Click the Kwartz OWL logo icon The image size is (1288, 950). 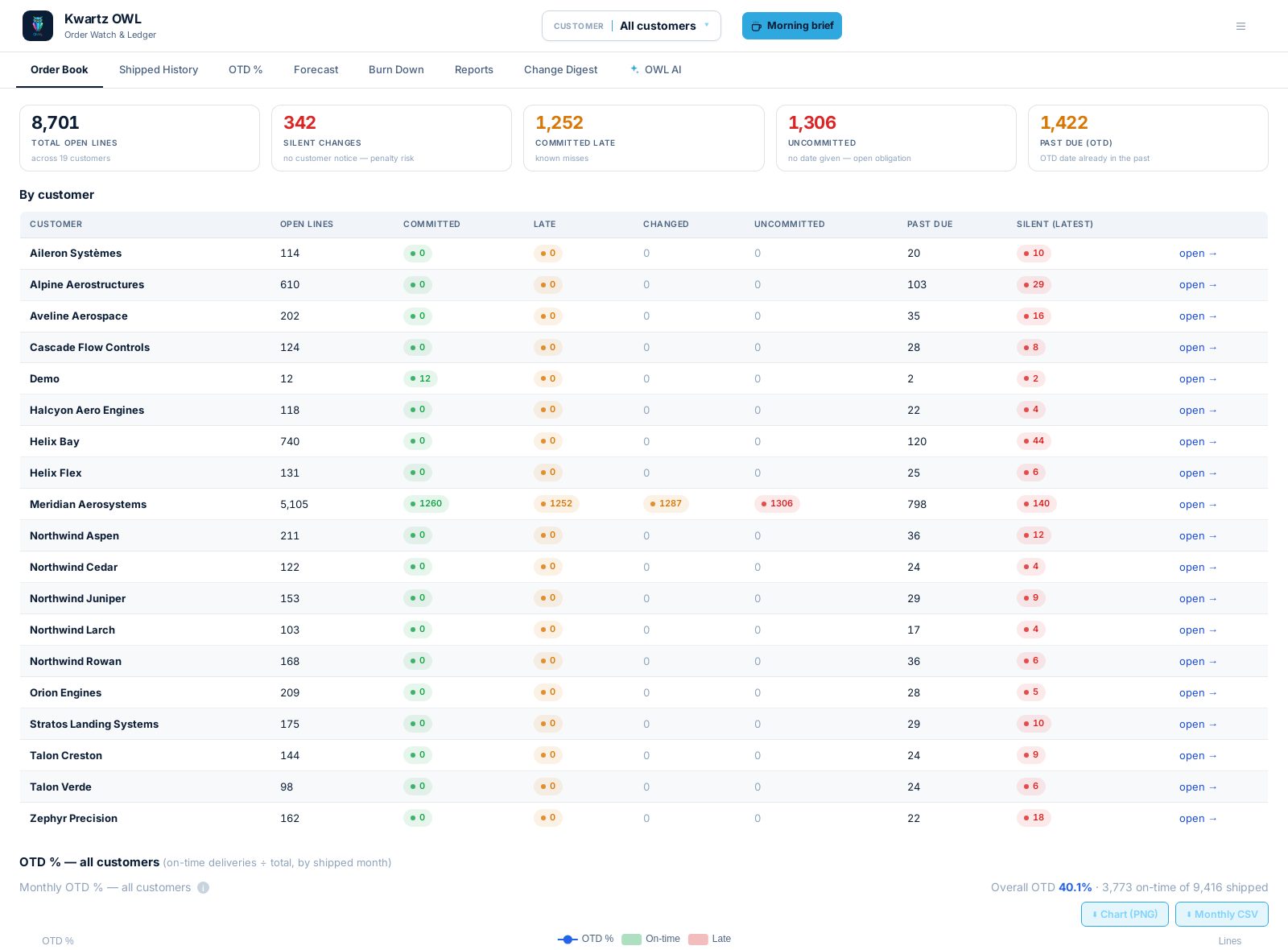click(38, 26)
